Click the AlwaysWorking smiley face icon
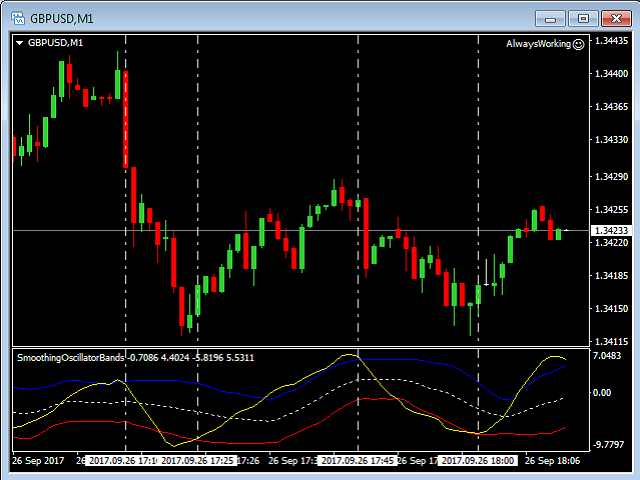This screenshot has width=640, height=480. [579, 44]
